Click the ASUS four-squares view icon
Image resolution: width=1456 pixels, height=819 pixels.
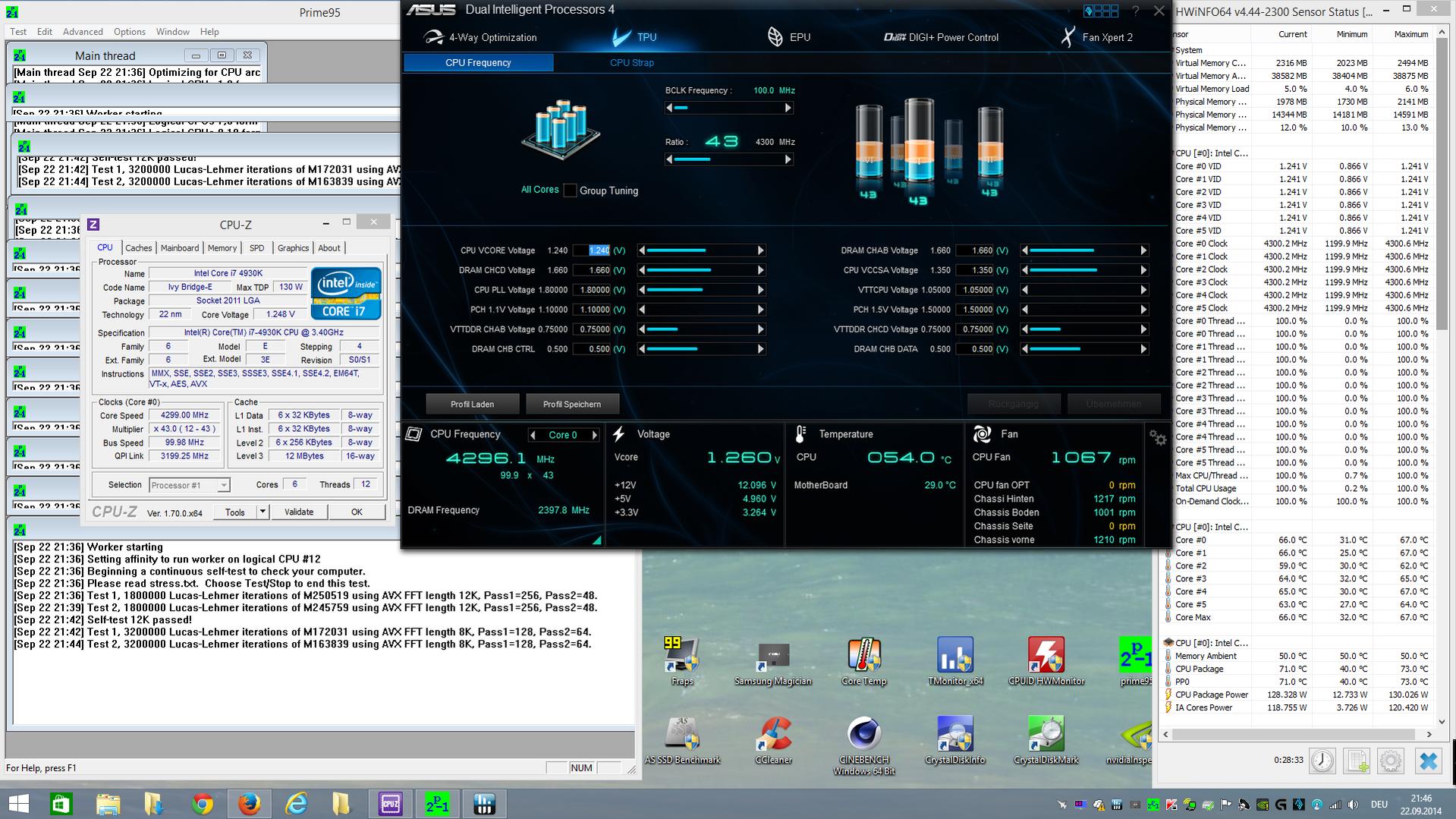pyautogui.click(x=1101, y=11)
